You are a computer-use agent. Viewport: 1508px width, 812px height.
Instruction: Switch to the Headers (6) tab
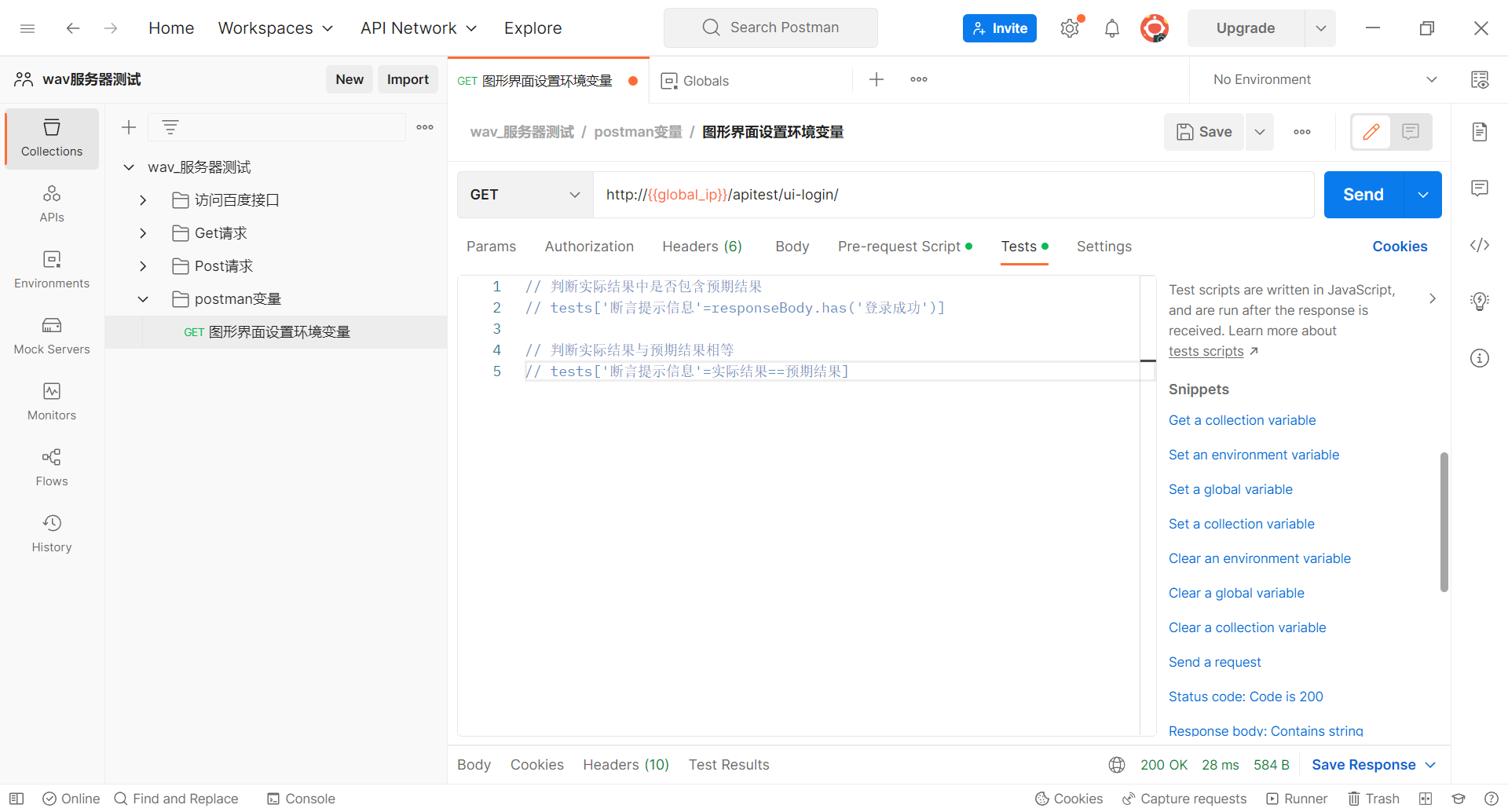coord(702,247)
